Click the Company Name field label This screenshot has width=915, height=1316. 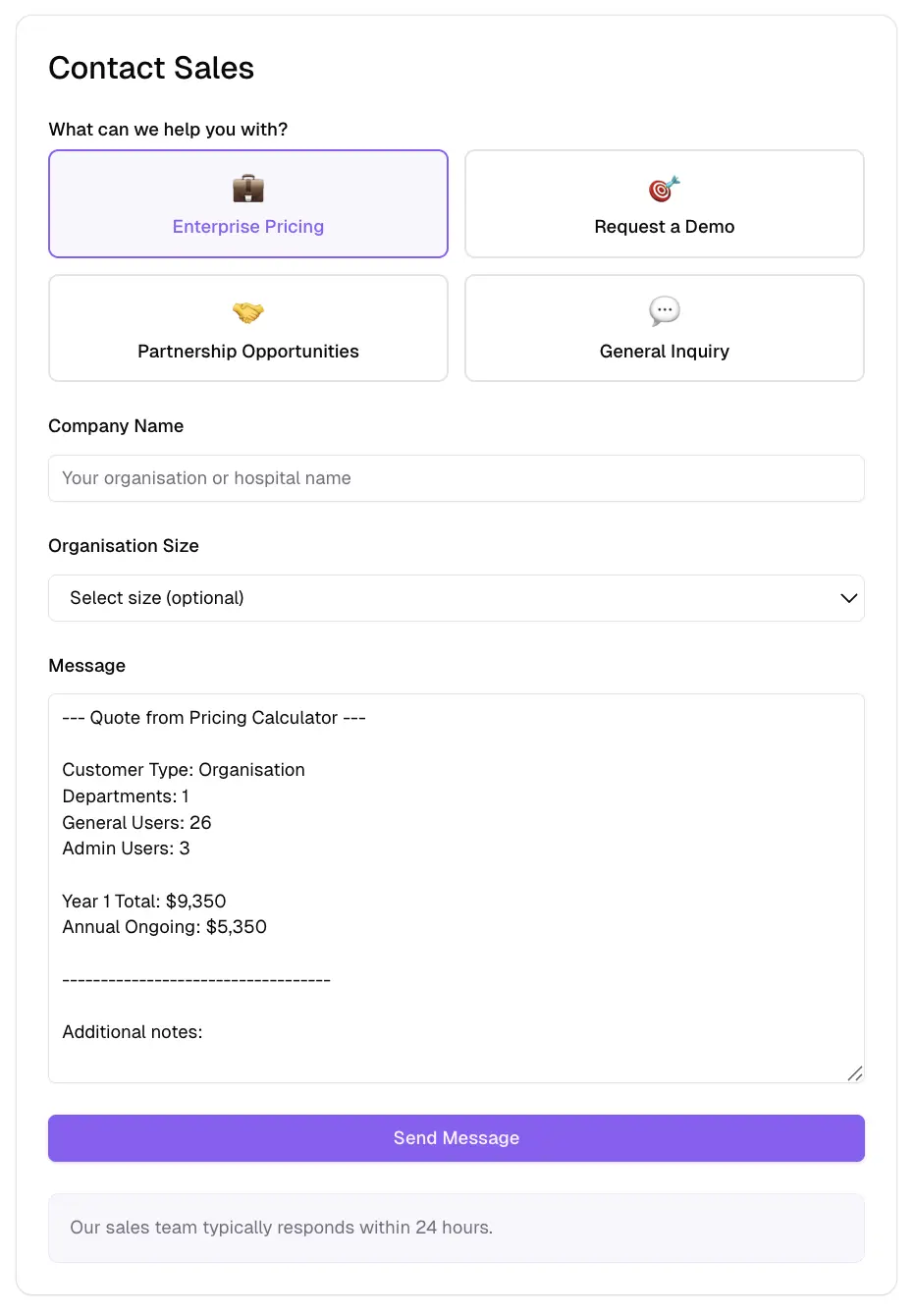tap(116, 426)
